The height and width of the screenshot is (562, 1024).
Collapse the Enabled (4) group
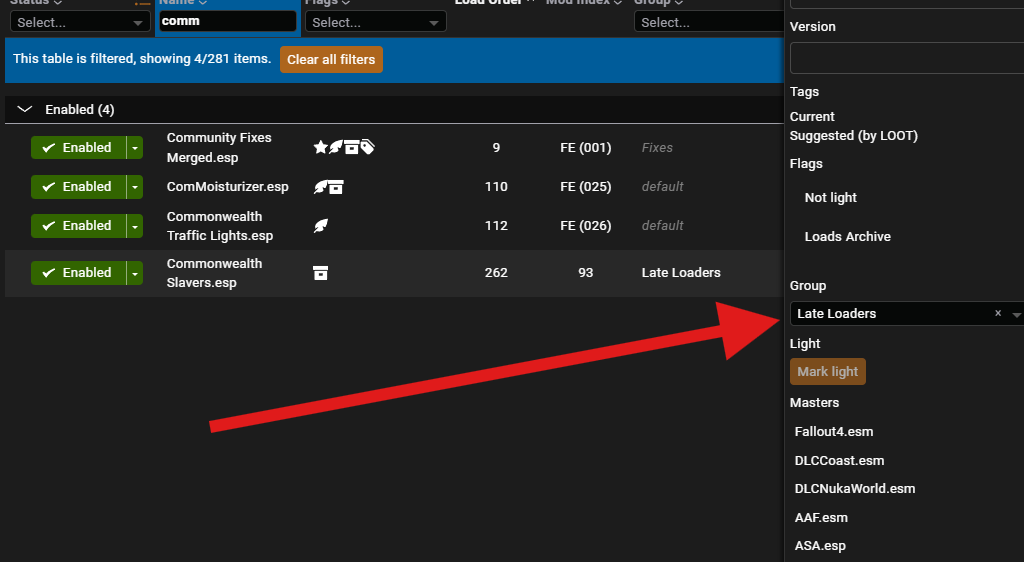tap(25, 110)
